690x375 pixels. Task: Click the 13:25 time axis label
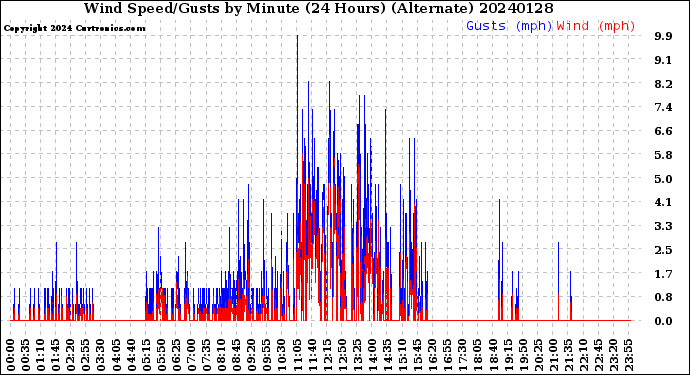point(357,354)
